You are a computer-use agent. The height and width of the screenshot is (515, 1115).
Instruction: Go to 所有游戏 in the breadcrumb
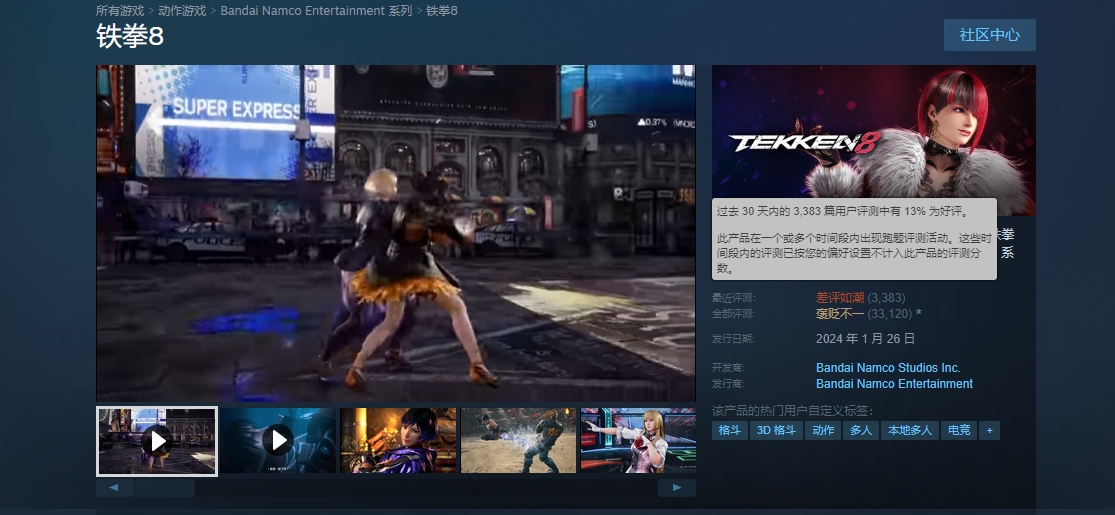tap(119, 11)
